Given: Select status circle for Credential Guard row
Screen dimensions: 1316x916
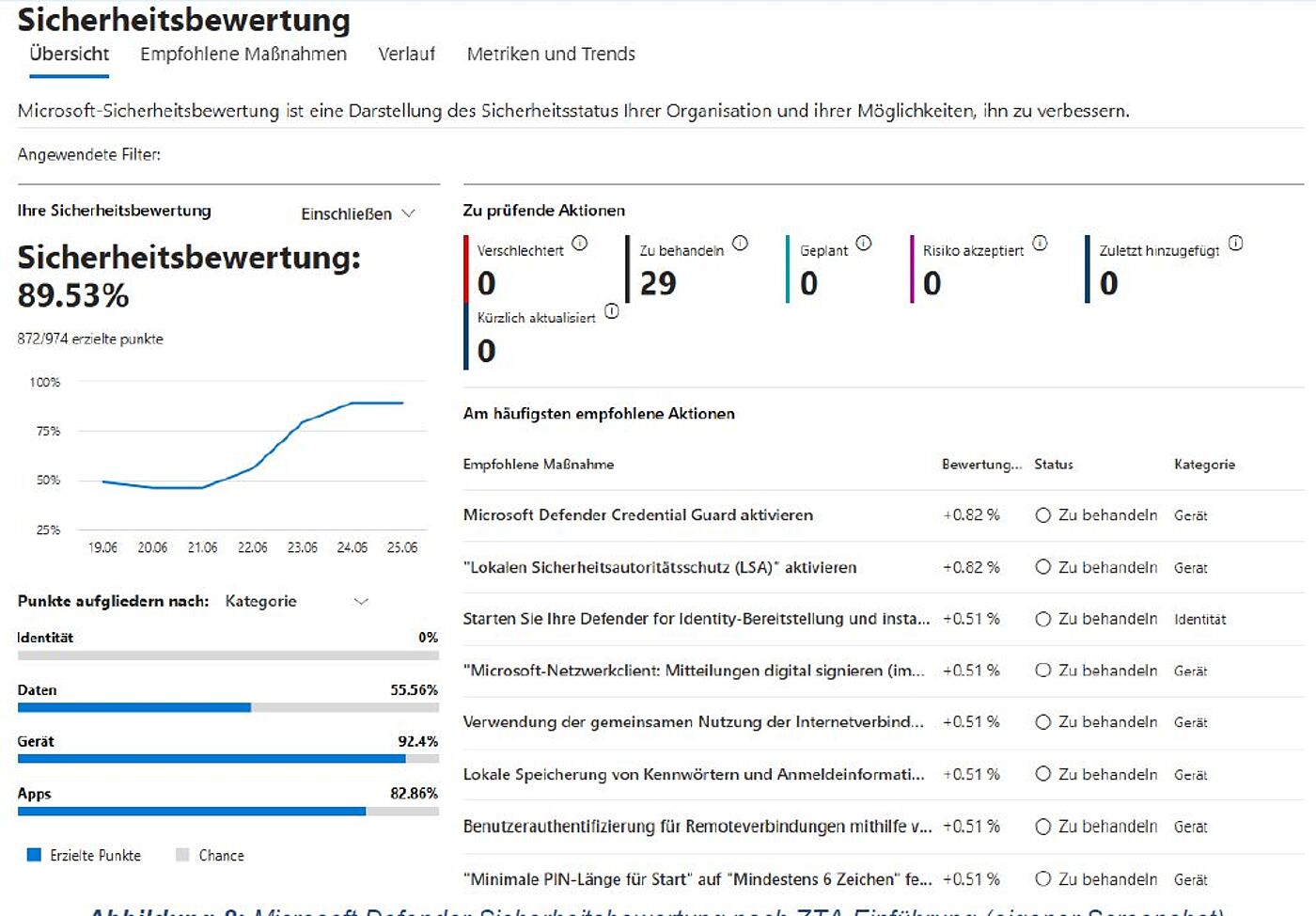Looking at the screenshot, I should 1042,515.
